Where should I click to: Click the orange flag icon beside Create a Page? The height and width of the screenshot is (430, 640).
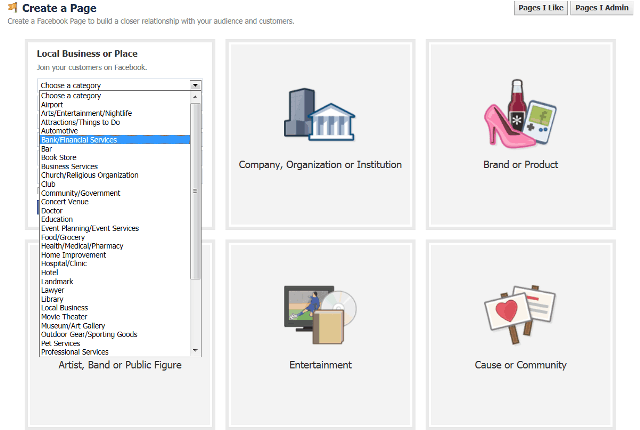click(x=13, y=7)
